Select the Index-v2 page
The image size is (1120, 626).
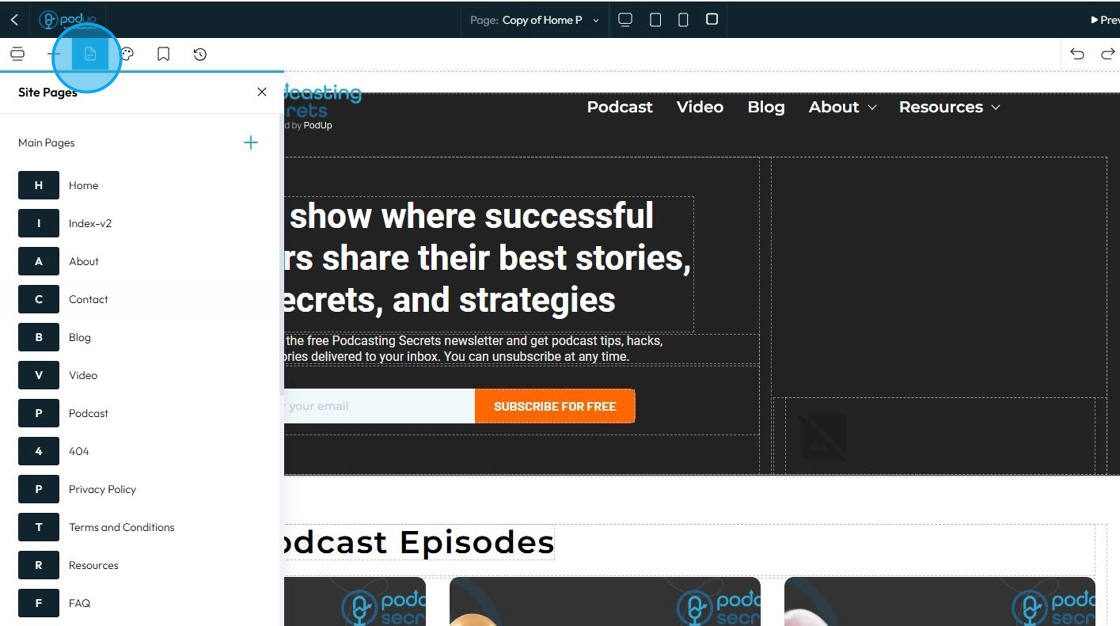[x=90, y=224]
